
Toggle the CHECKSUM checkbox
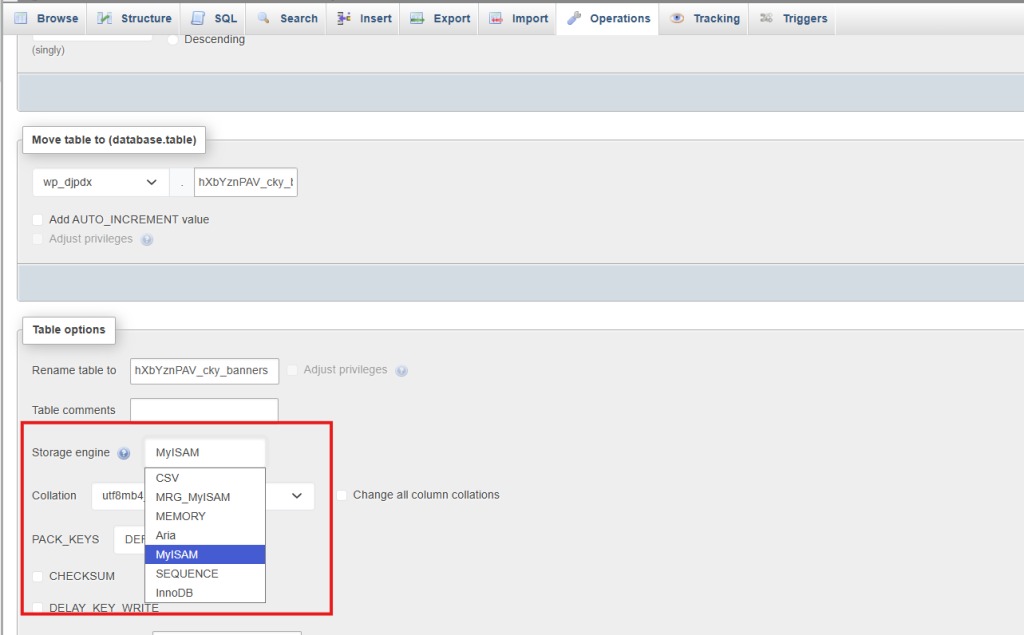point(38,577)
